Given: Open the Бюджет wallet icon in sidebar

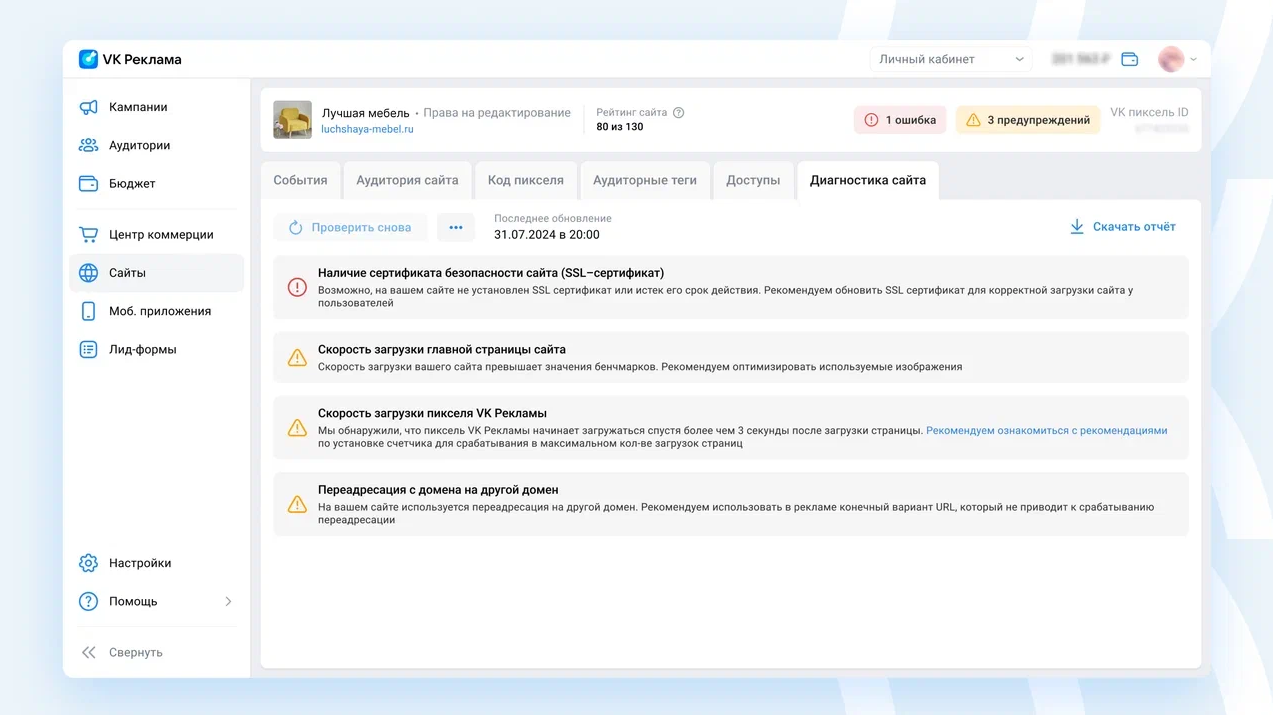Looking at the screenshot, I should (x=88, y=184).
